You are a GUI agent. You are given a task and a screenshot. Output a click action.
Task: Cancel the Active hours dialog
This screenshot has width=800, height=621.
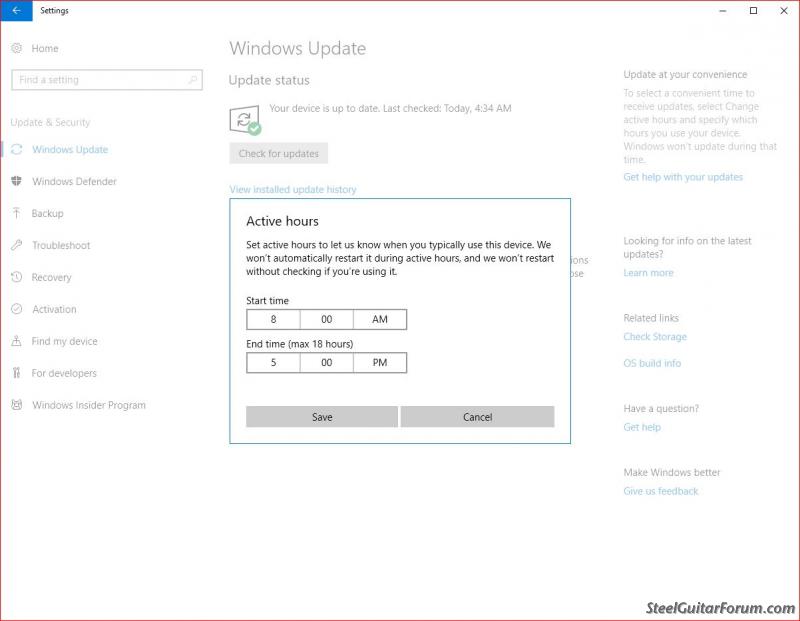pos(478,417)
